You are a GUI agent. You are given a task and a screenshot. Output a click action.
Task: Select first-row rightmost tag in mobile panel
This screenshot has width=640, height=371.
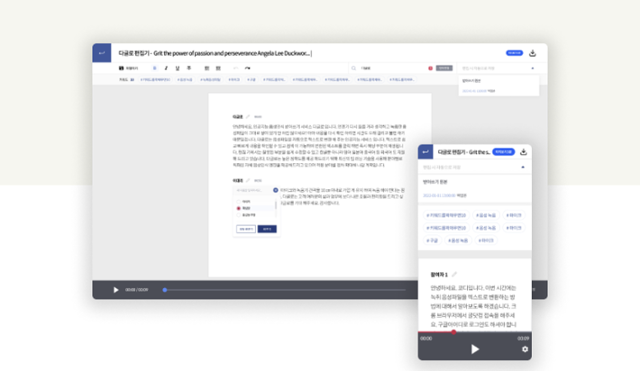(x=513, y=215)
